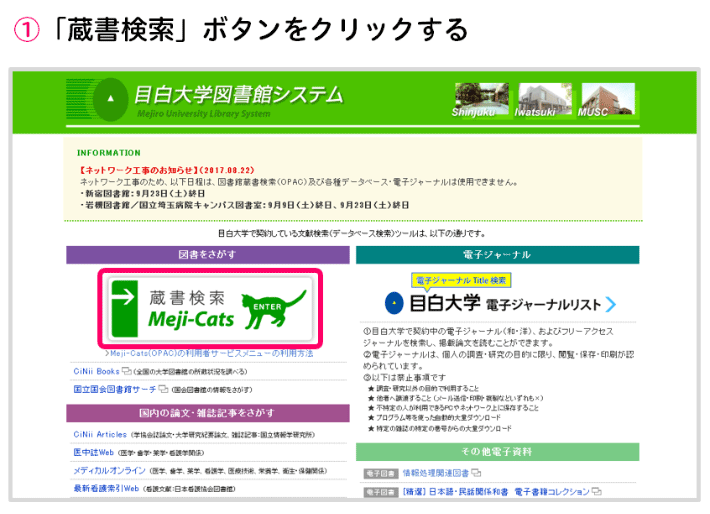Click the INFORMATION heading
Viewport: 710px width, 514px height.
coord(109,153)
